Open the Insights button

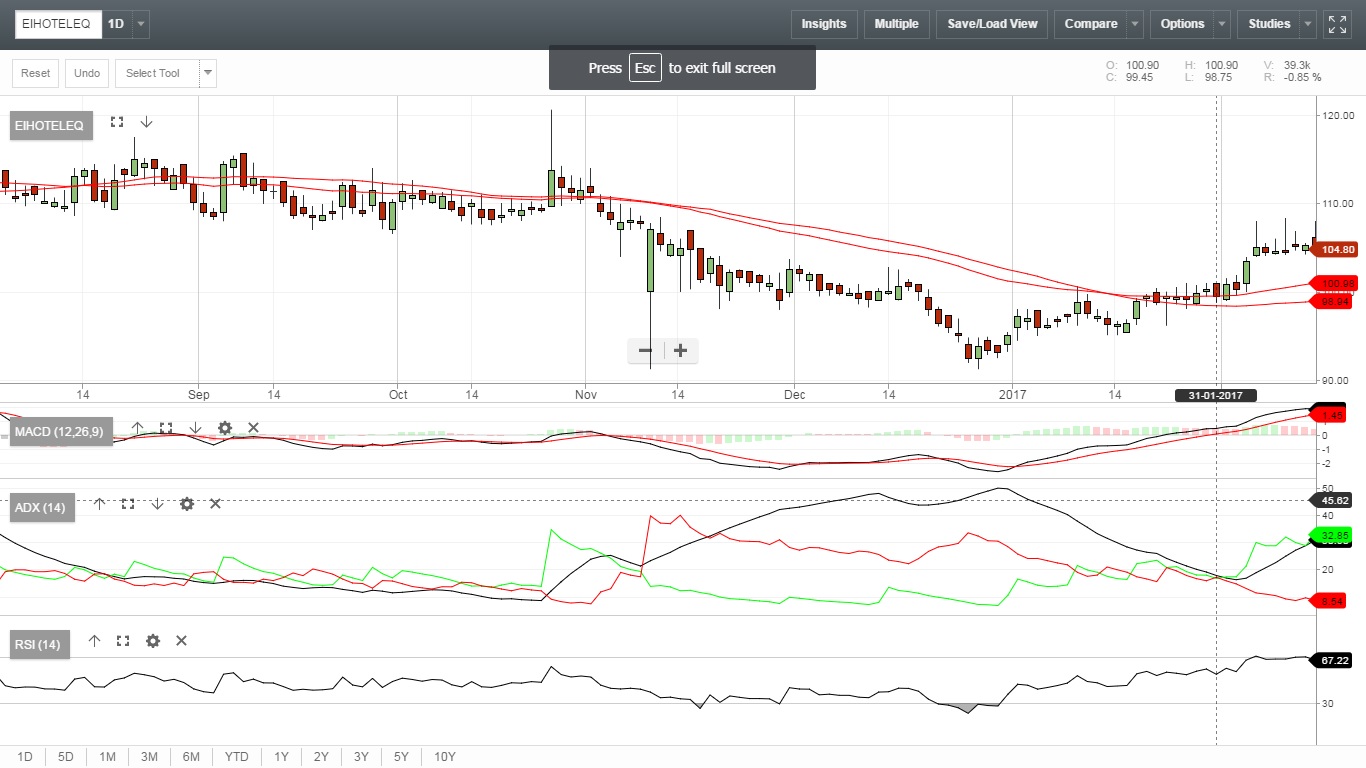click(x=824, y=24)
